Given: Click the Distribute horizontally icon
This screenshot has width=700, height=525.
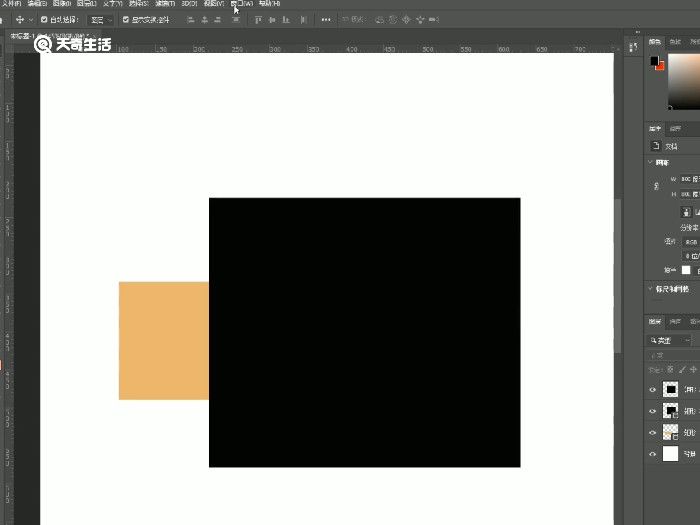Looking at the screenshot, I should click(x=304, y=20).
